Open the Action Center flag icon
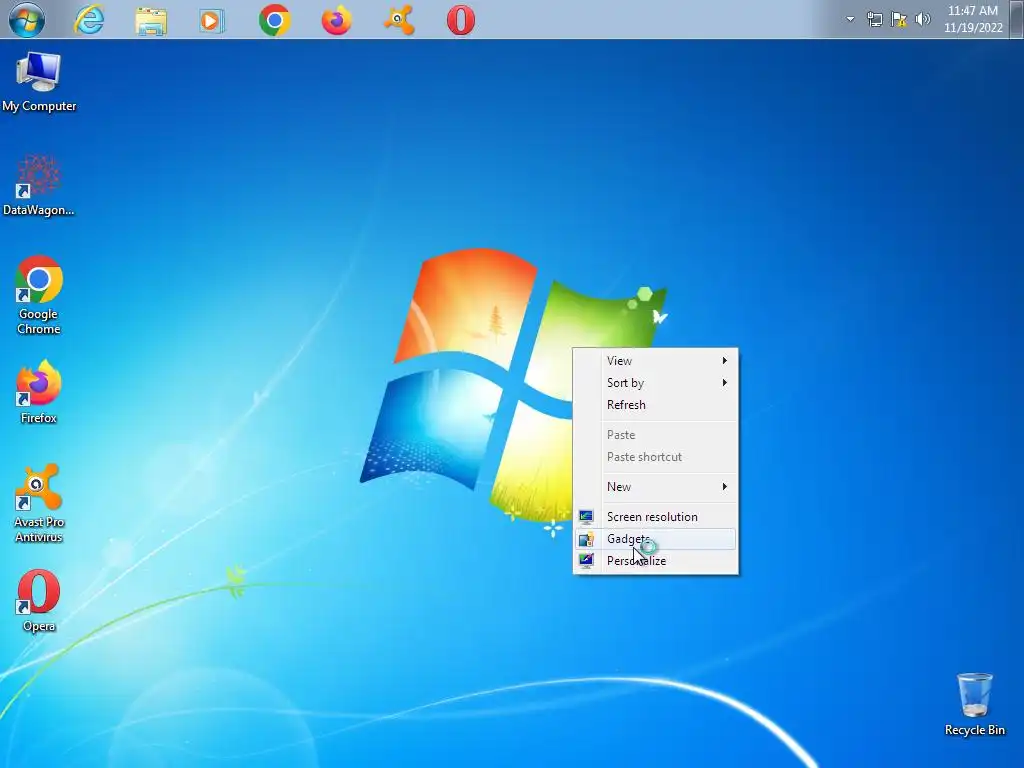Image resolution: width=1024 pixels, height=768 pixels. pyautogui.click(x=899, y=19)
